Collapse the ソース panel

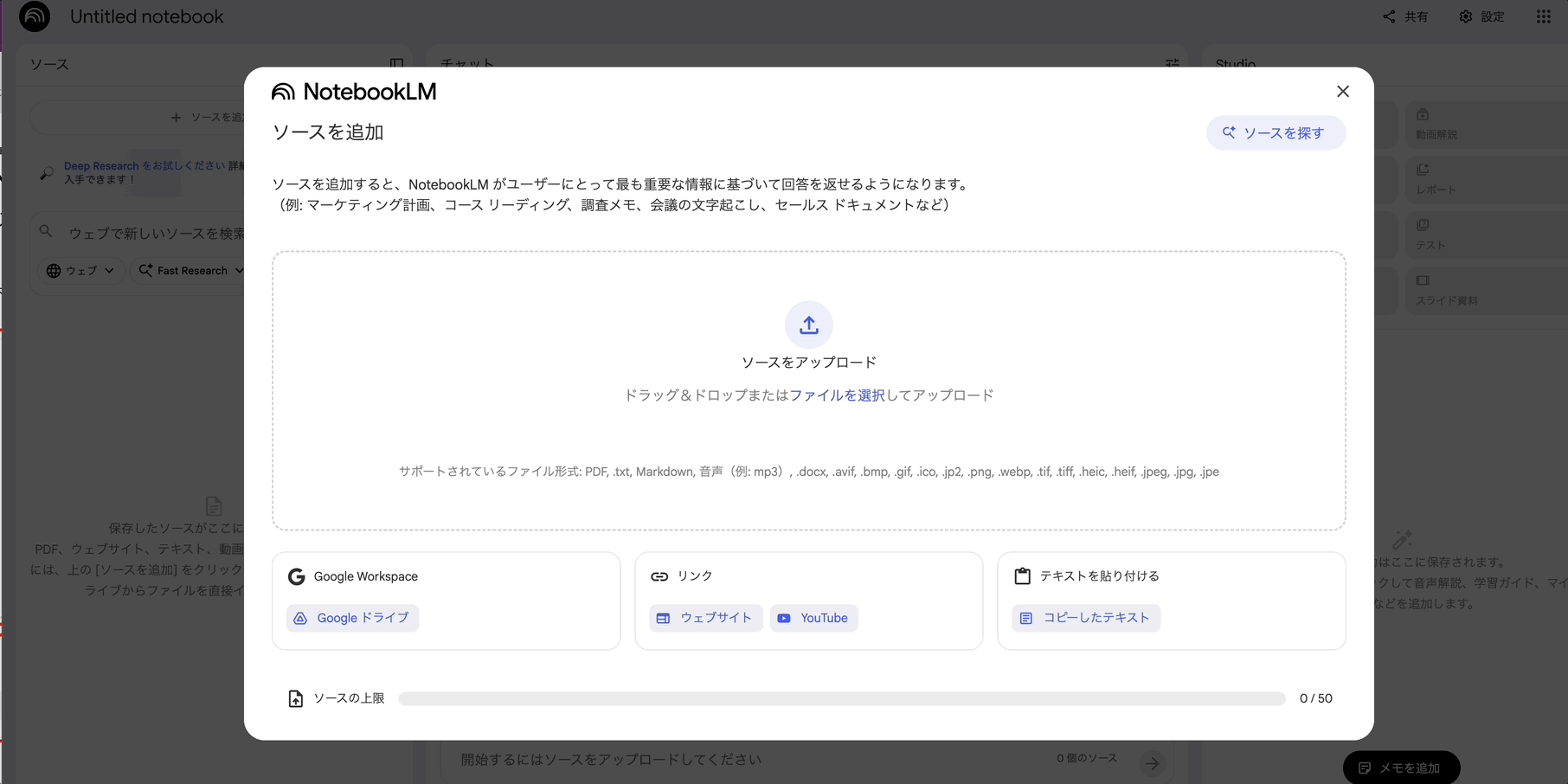coord(396,64)
